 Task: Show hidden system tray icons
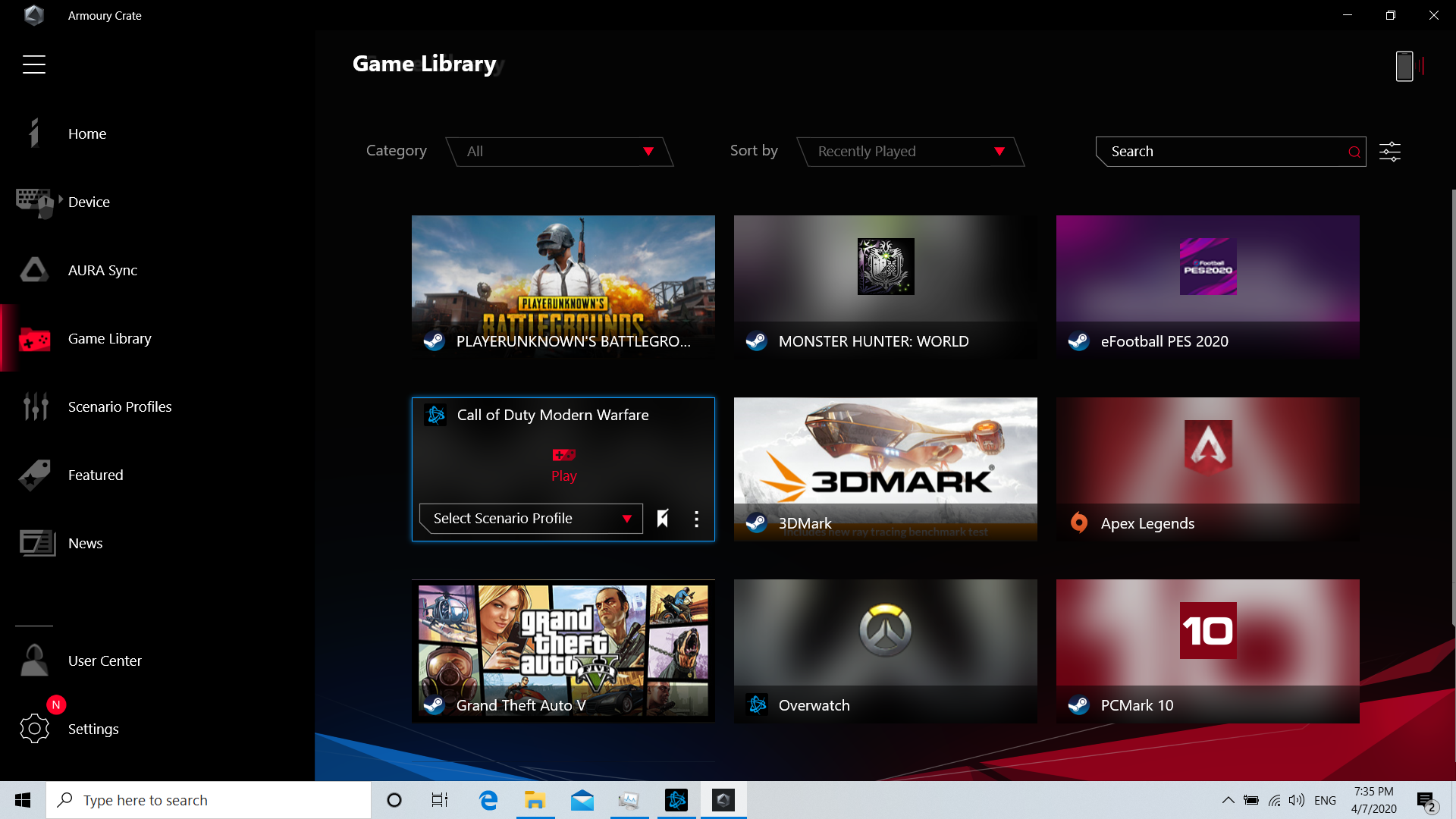(x=1228, y=800)
